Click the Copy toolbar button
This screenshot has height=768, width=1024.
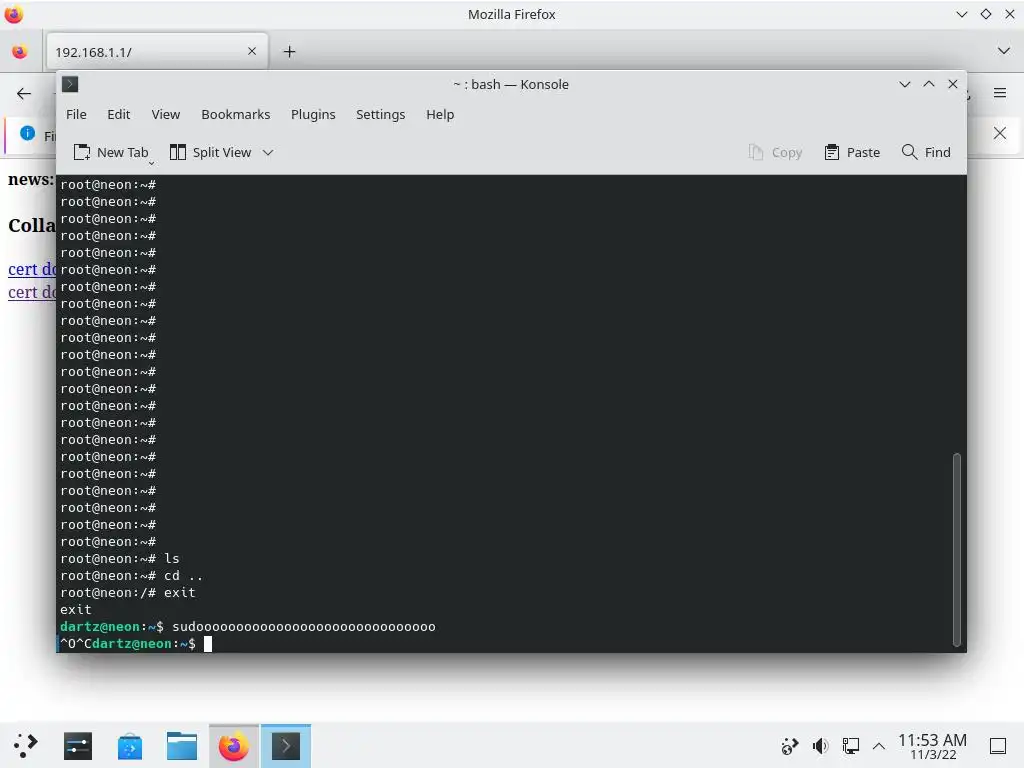775,152
